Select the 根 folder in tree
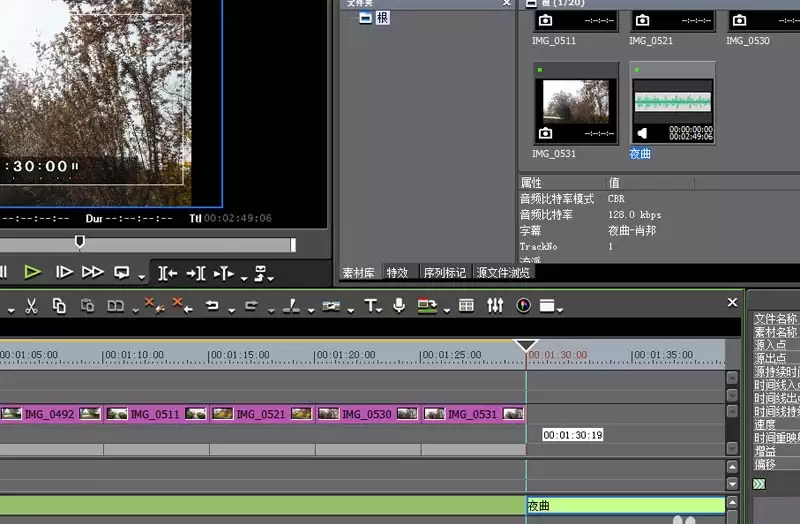Screen dimensions: 800x524 pyautogui.click(x=382, y=18)
